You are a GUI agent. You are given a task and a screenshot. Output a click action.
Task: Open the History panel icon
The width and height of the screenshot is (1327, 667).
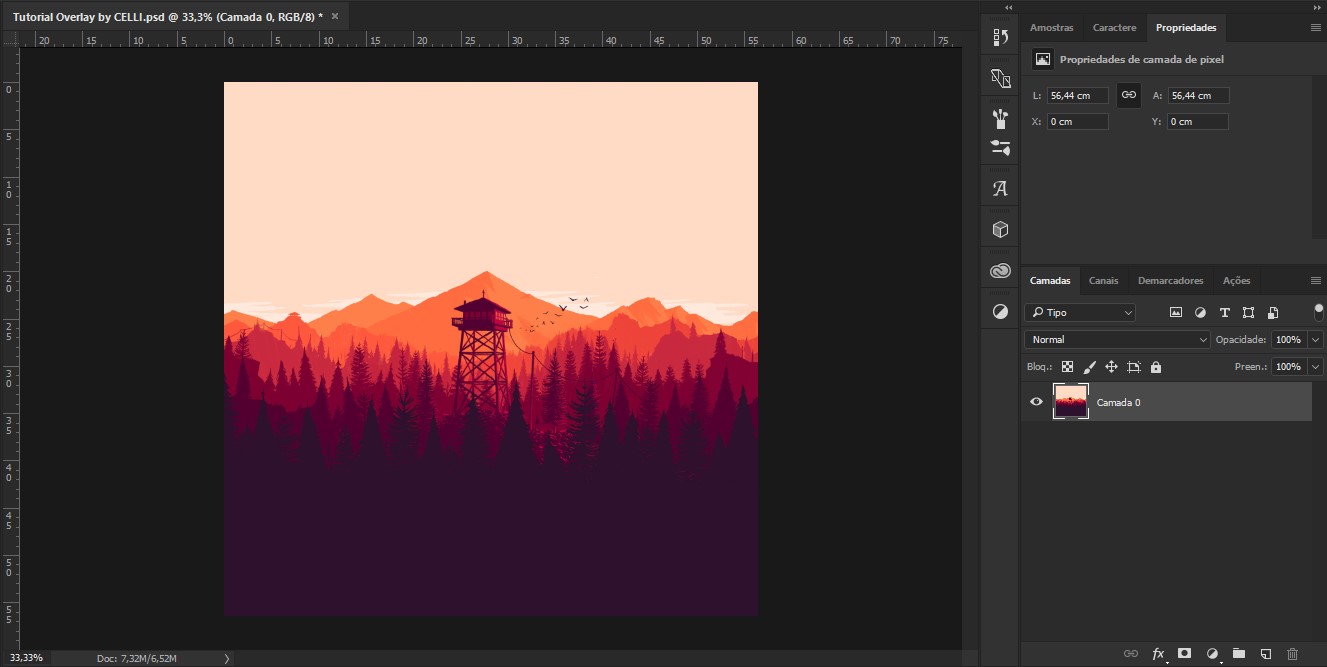1000,38
